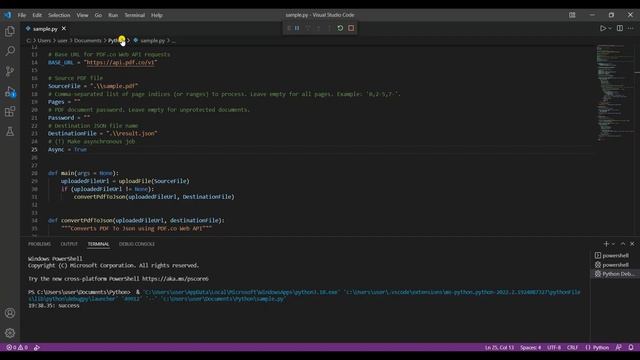Select the first powershell terminal entry

pyautogui.click(x=615, y=256)
